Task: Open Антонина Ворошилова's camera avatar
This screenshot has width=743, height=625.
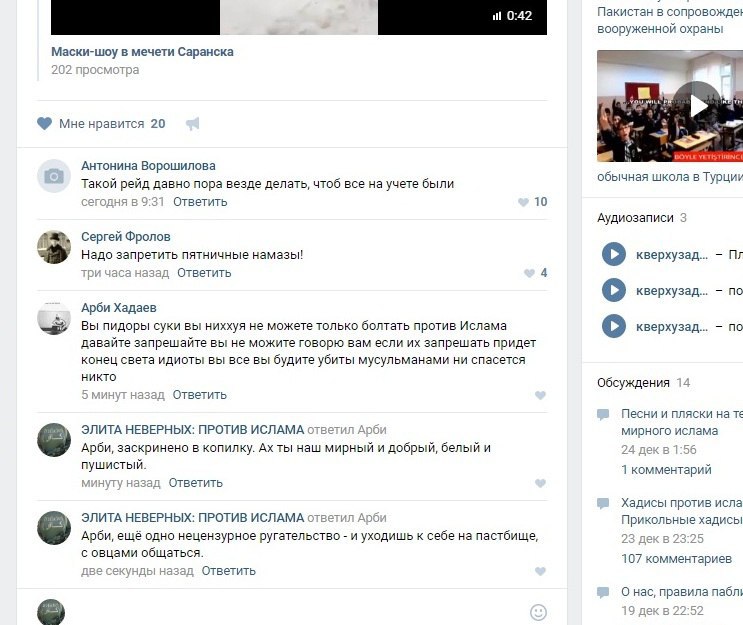Action: coord(54,176)
